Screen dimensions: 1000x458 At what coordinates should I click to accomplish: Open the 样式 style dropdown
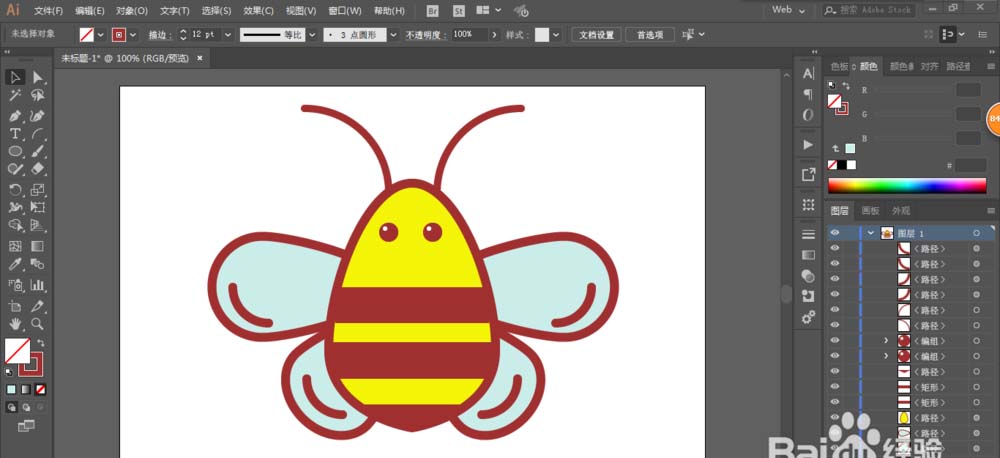pos(556,34)
